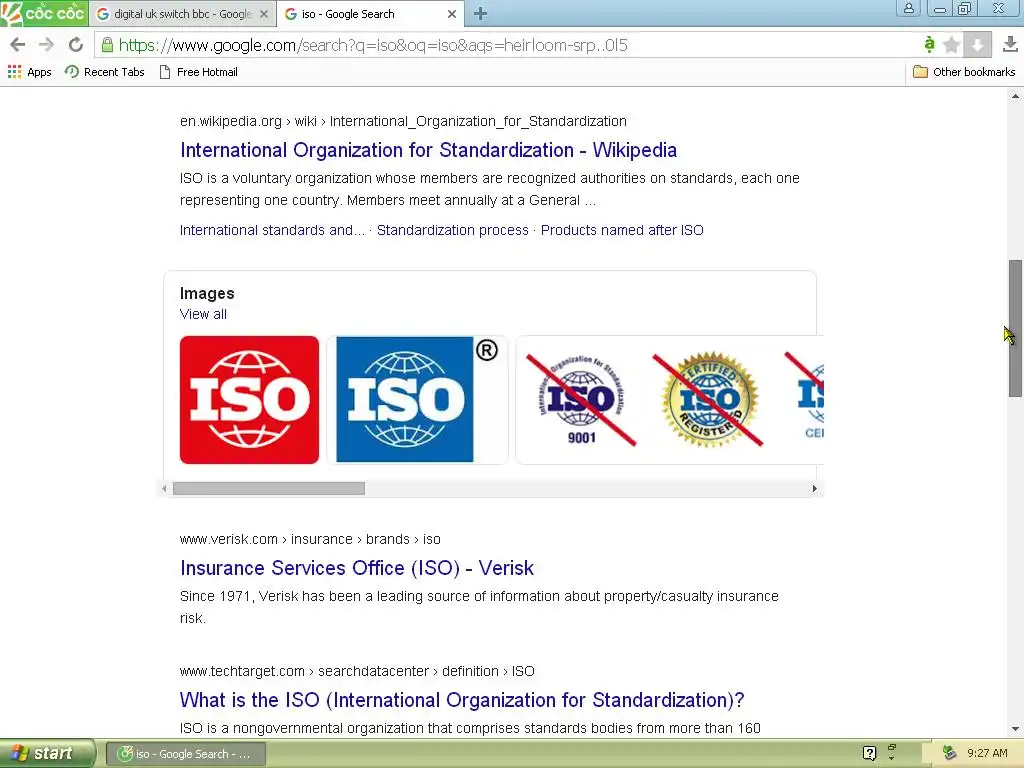Open Recent Tabs bookmark

[104, 72]
